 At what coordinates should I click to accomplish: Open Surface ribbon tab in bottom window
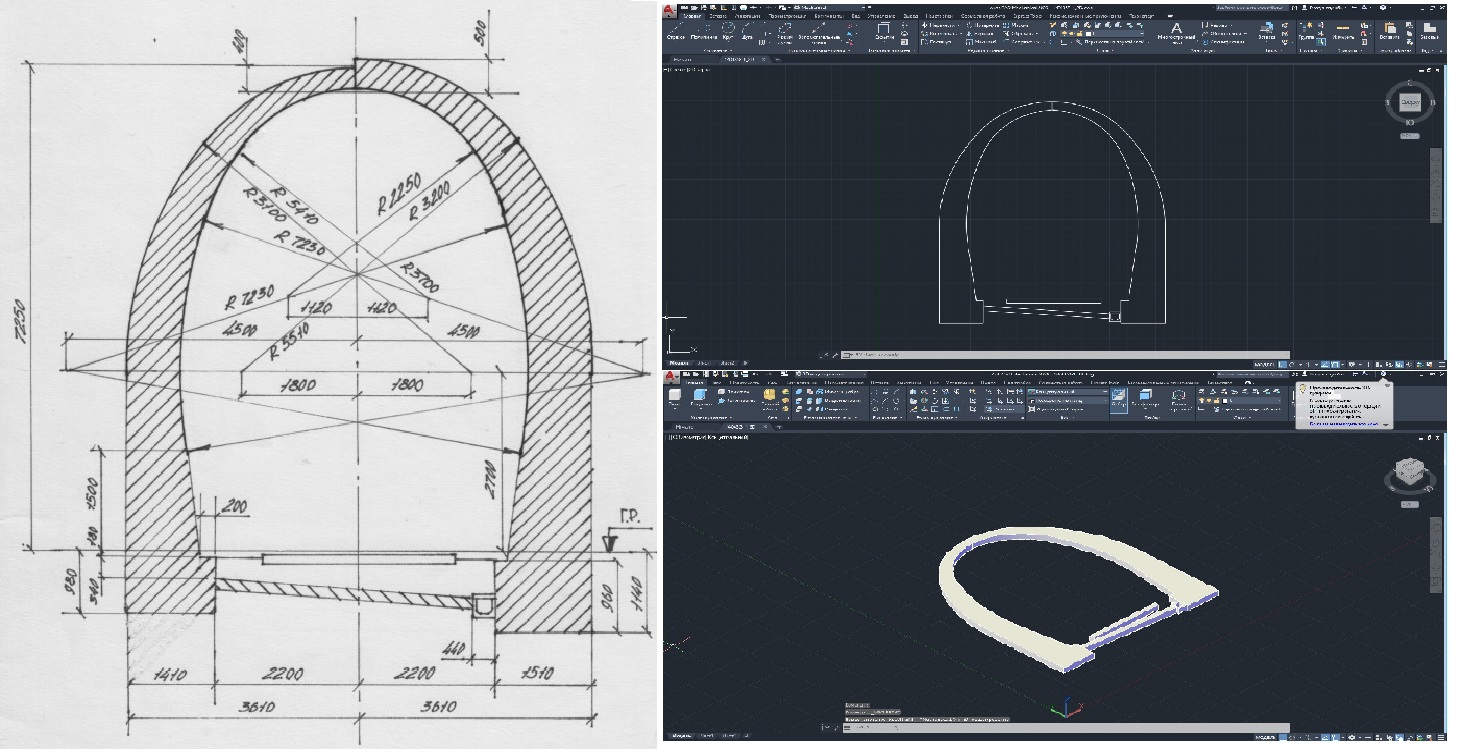[744, 382]
